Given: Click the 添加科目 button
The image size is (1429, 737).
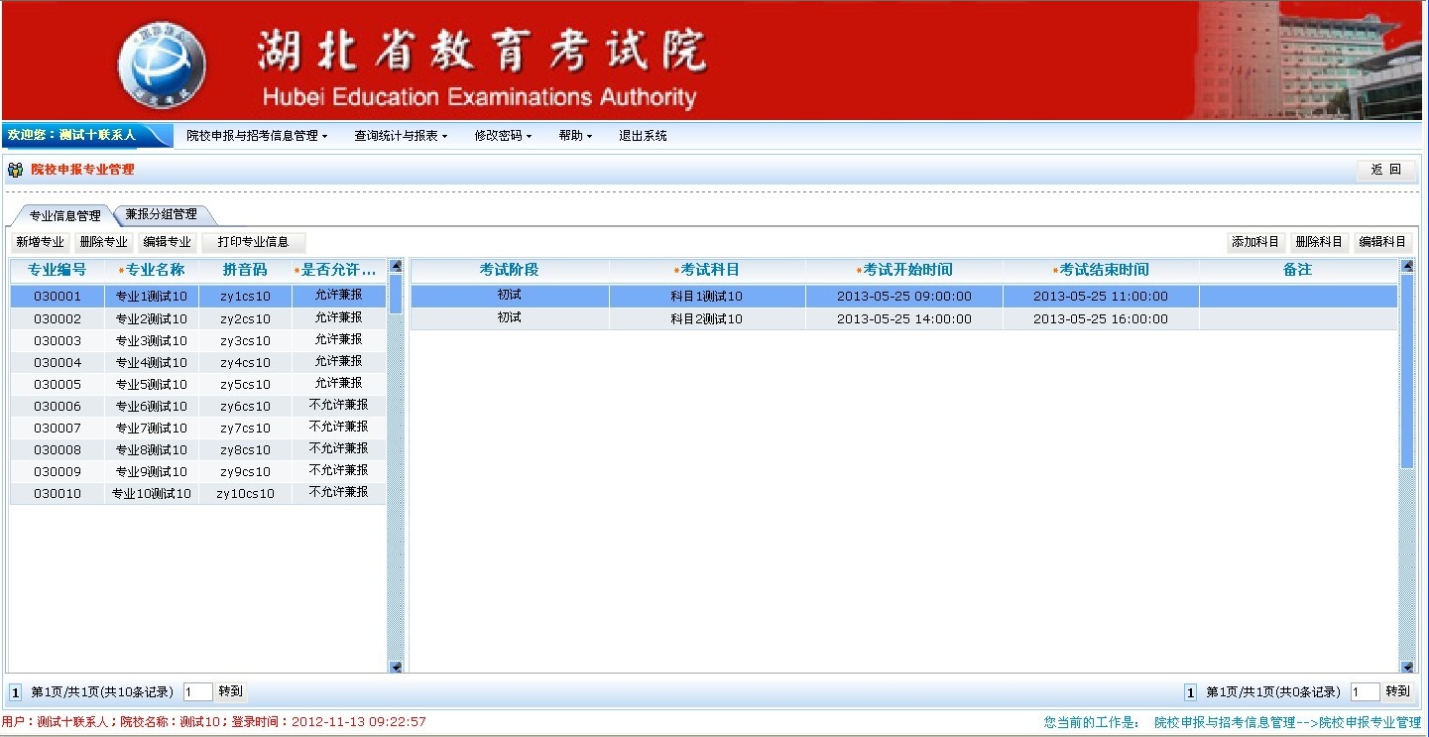Looking at the screenshot, I should tap(1255, 242).
